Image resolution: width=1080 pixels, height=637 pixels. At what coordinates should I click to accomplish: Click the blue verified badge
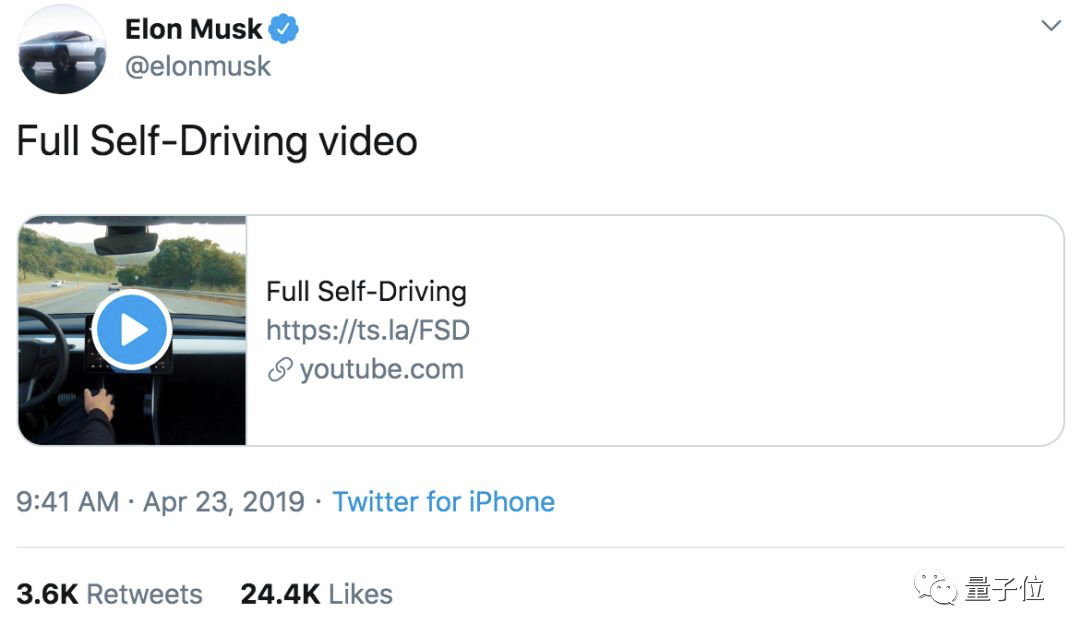click(x=286, y=30)
